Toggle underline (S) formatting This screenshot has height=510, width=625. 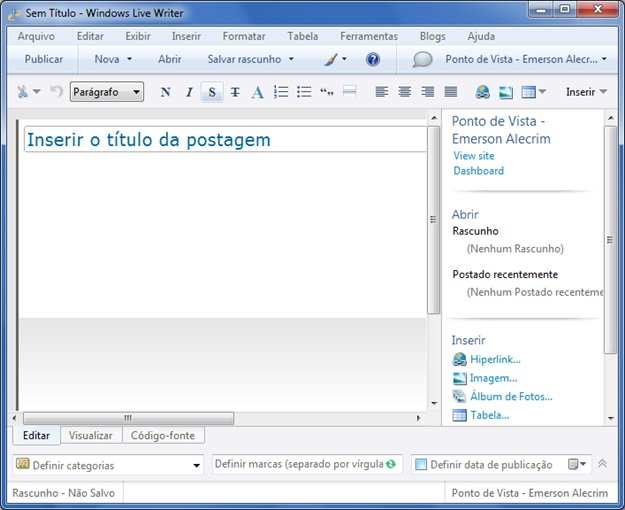pyautogui.click(x=212, y=92)
